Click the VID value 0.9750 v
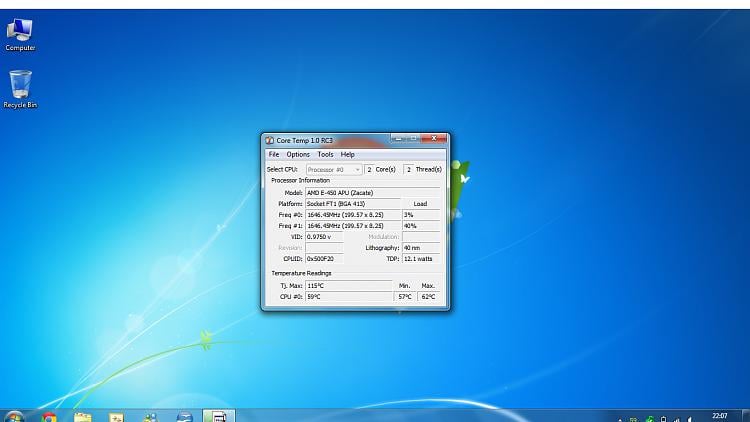The image size is (750, 422). coord(324,237)
